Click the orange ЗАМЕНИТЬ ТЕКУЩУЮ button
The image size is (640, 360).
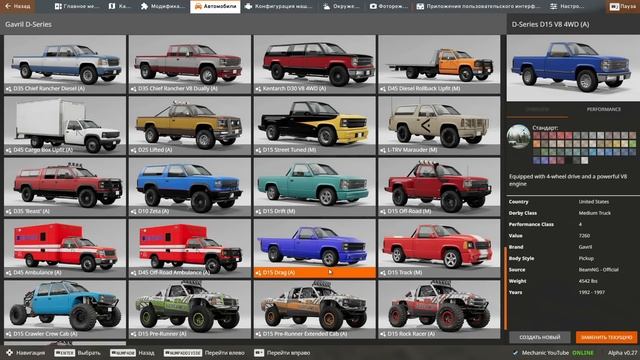coord(607,338)
